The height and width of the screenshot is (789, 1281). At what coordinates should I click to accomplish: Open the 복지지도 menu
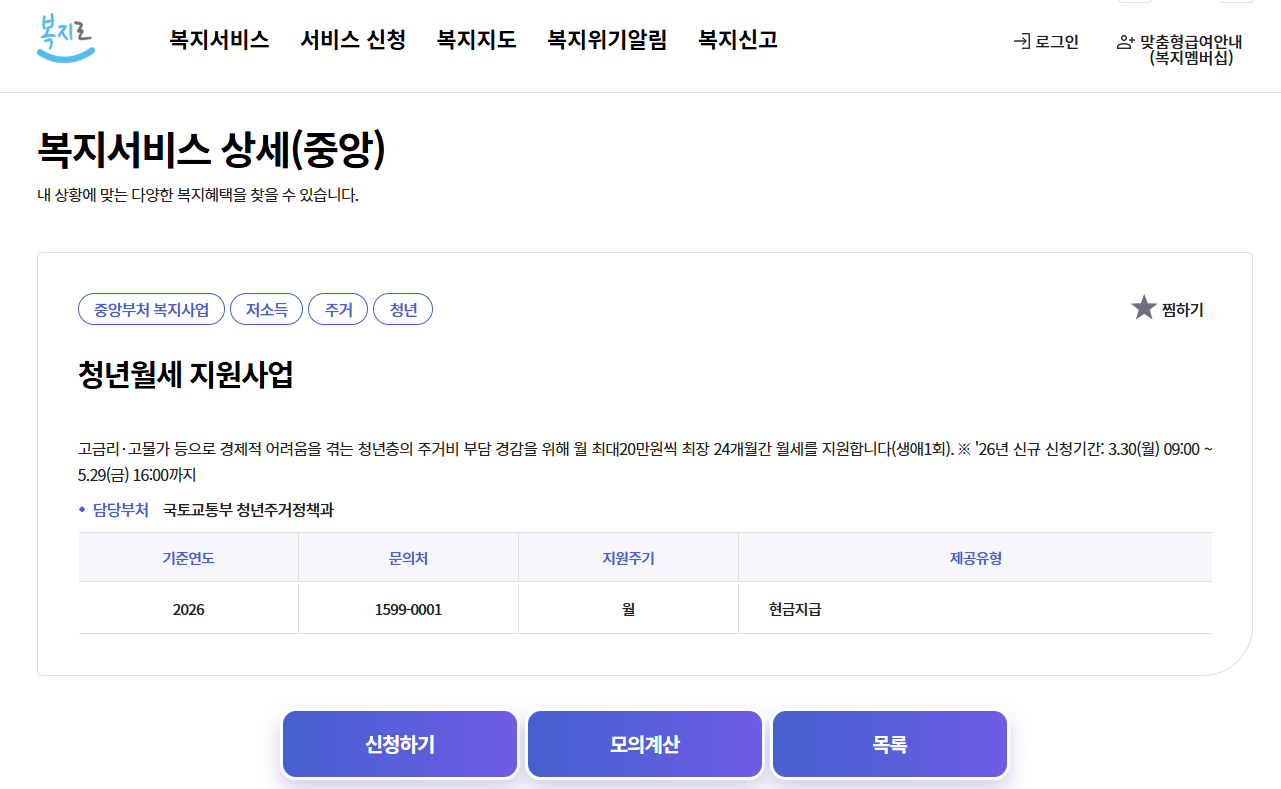point(476,40)
